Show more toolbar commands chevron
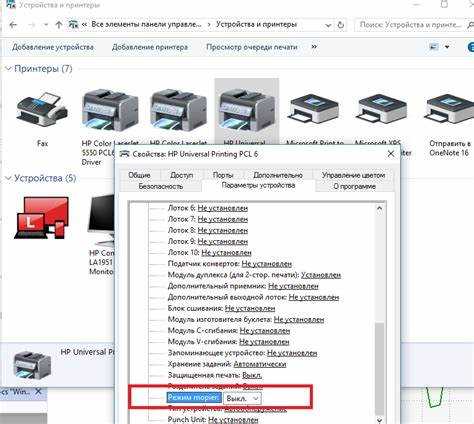This screenshot has height=424, width=474. tap(314, 47)
